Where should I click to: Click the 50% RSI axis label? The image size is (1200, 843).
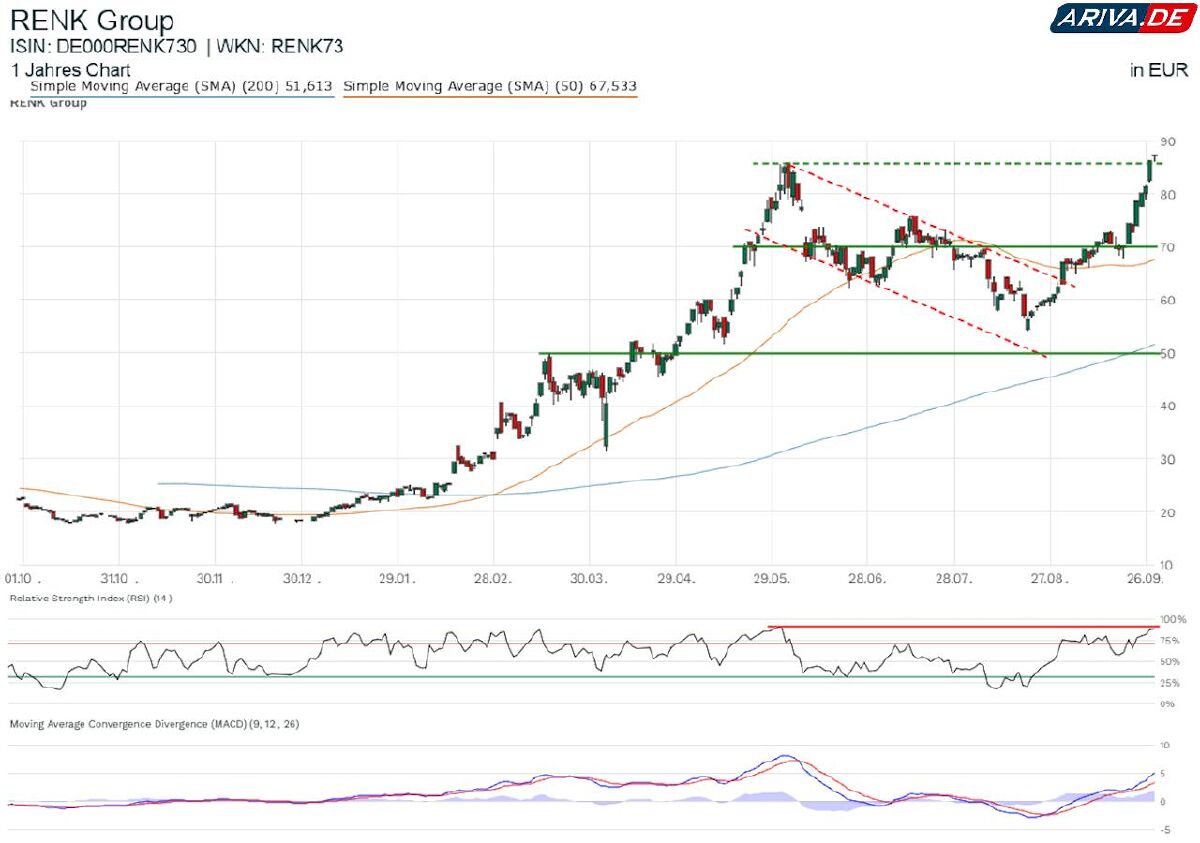(x=1168, y=662)
